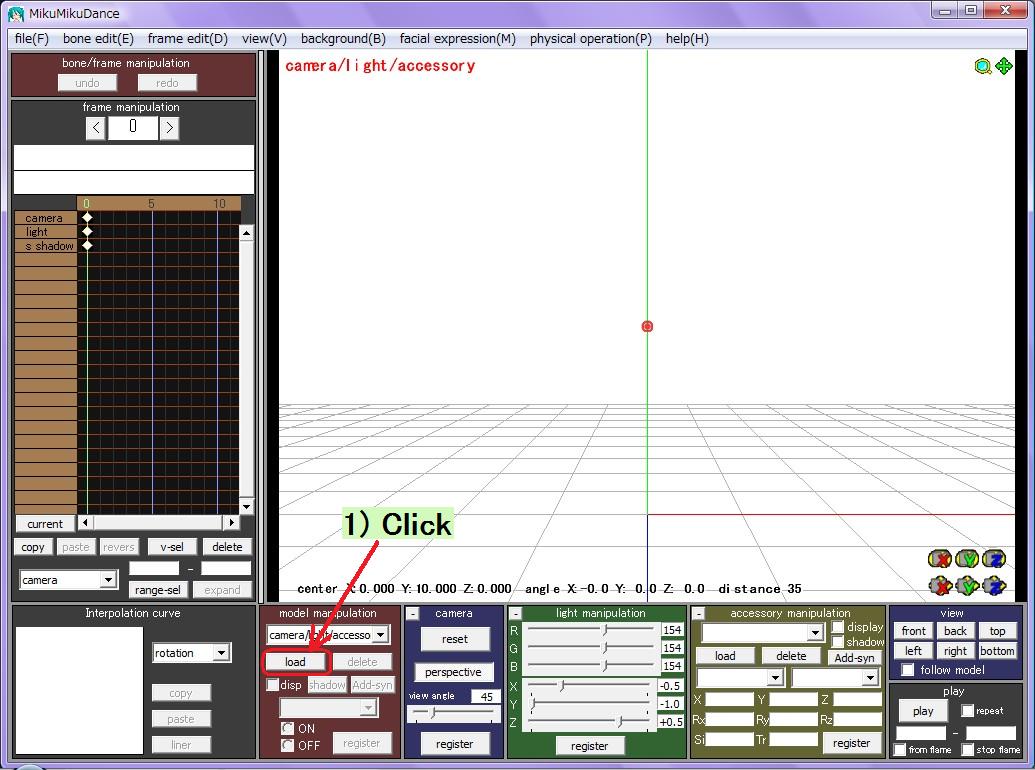Click lower-row green Y axis icon

coord(967,585)
